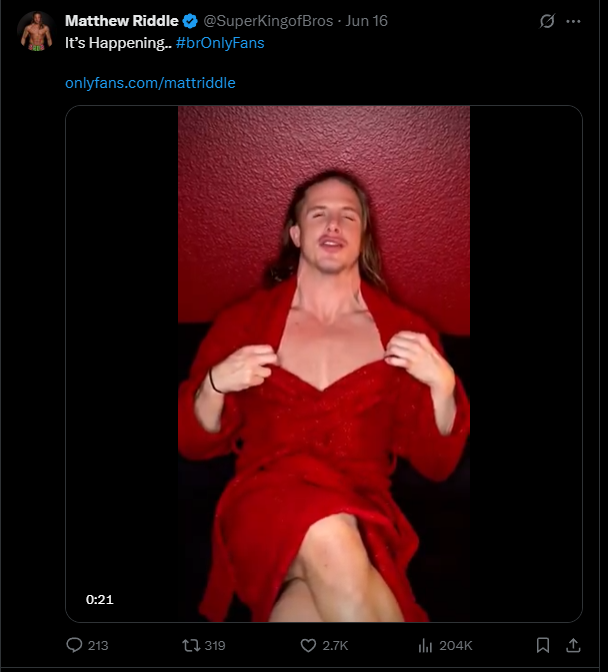Click the 213 replies count
The height and width of the screenshot is (672, 608).
tap(98, 645)
